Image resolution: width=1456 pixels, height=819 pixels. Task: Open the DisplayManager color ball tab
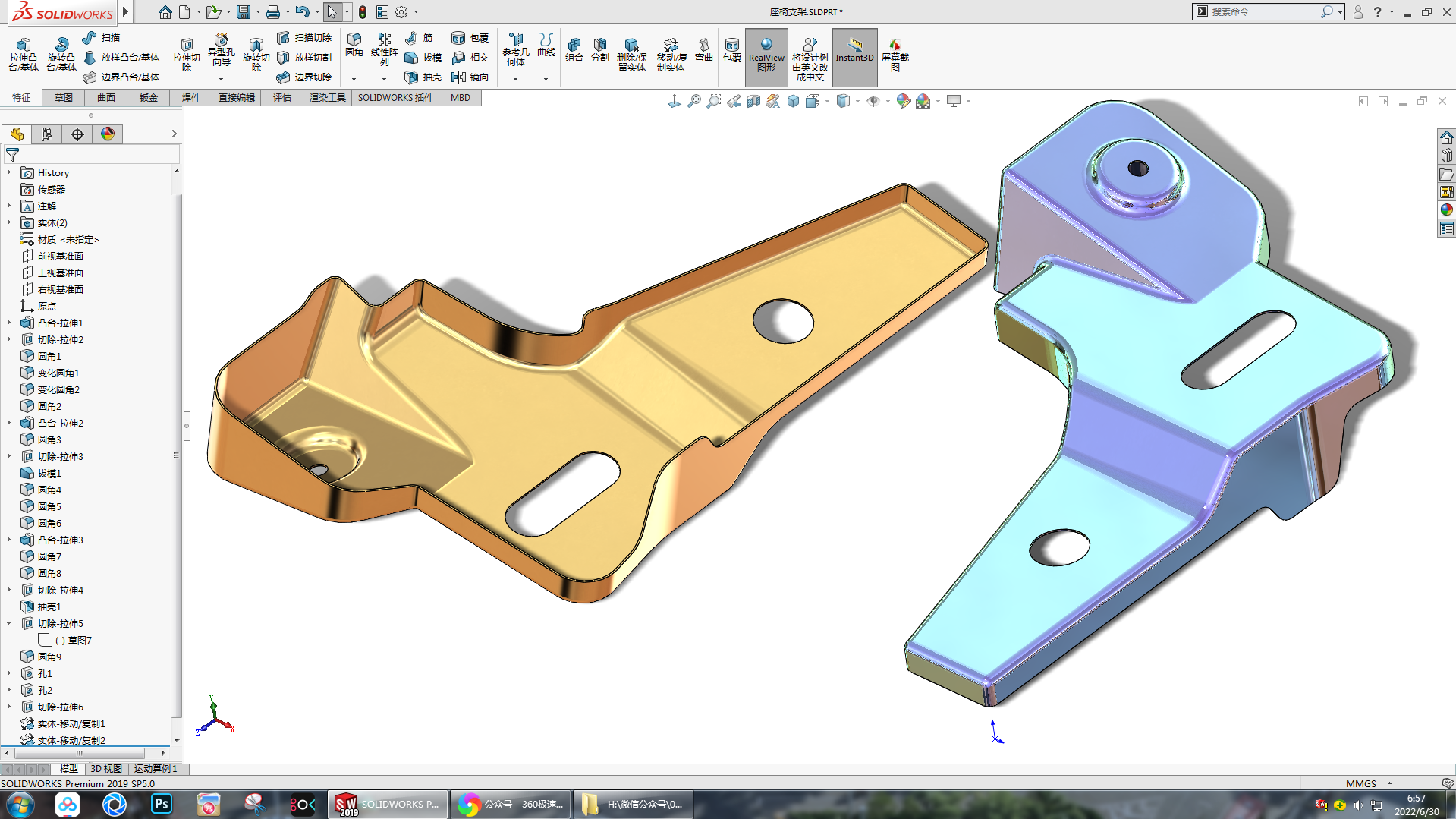pyautogui.click(x=108, y=134)
